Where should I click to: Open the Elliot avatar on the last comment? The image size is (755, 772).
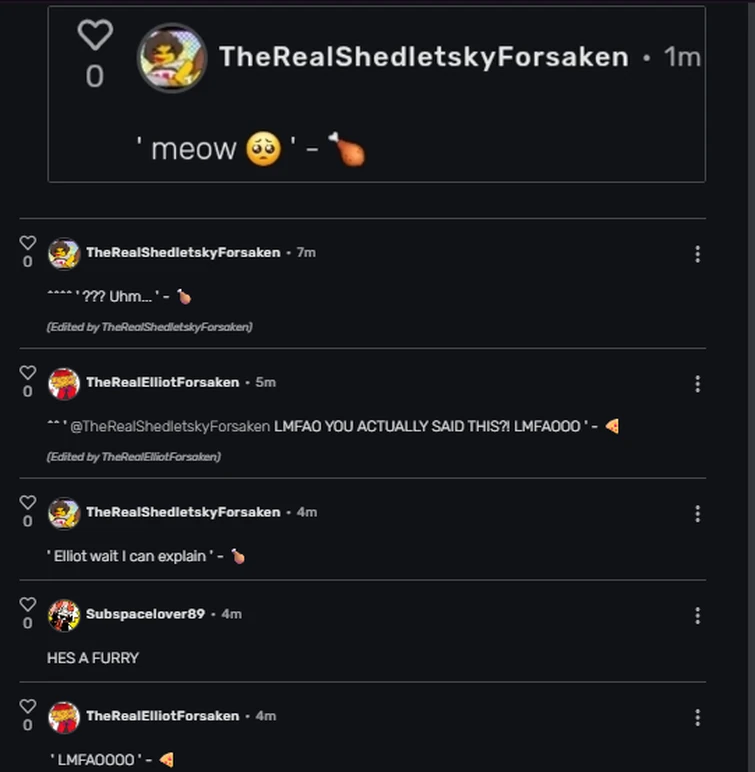(64, 717)
